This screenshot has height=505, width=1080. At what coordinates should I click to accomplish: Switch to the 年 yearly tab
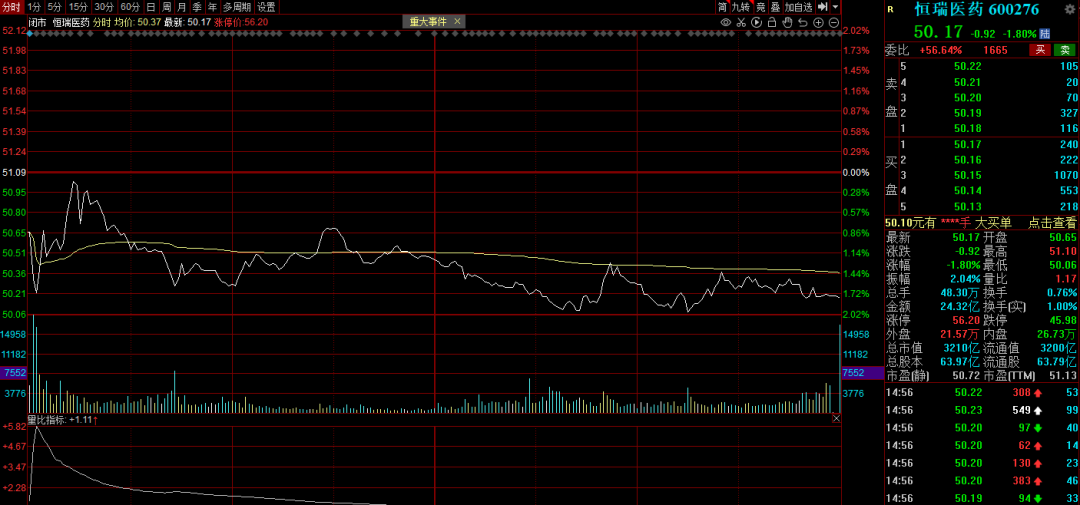coord(212,7)
